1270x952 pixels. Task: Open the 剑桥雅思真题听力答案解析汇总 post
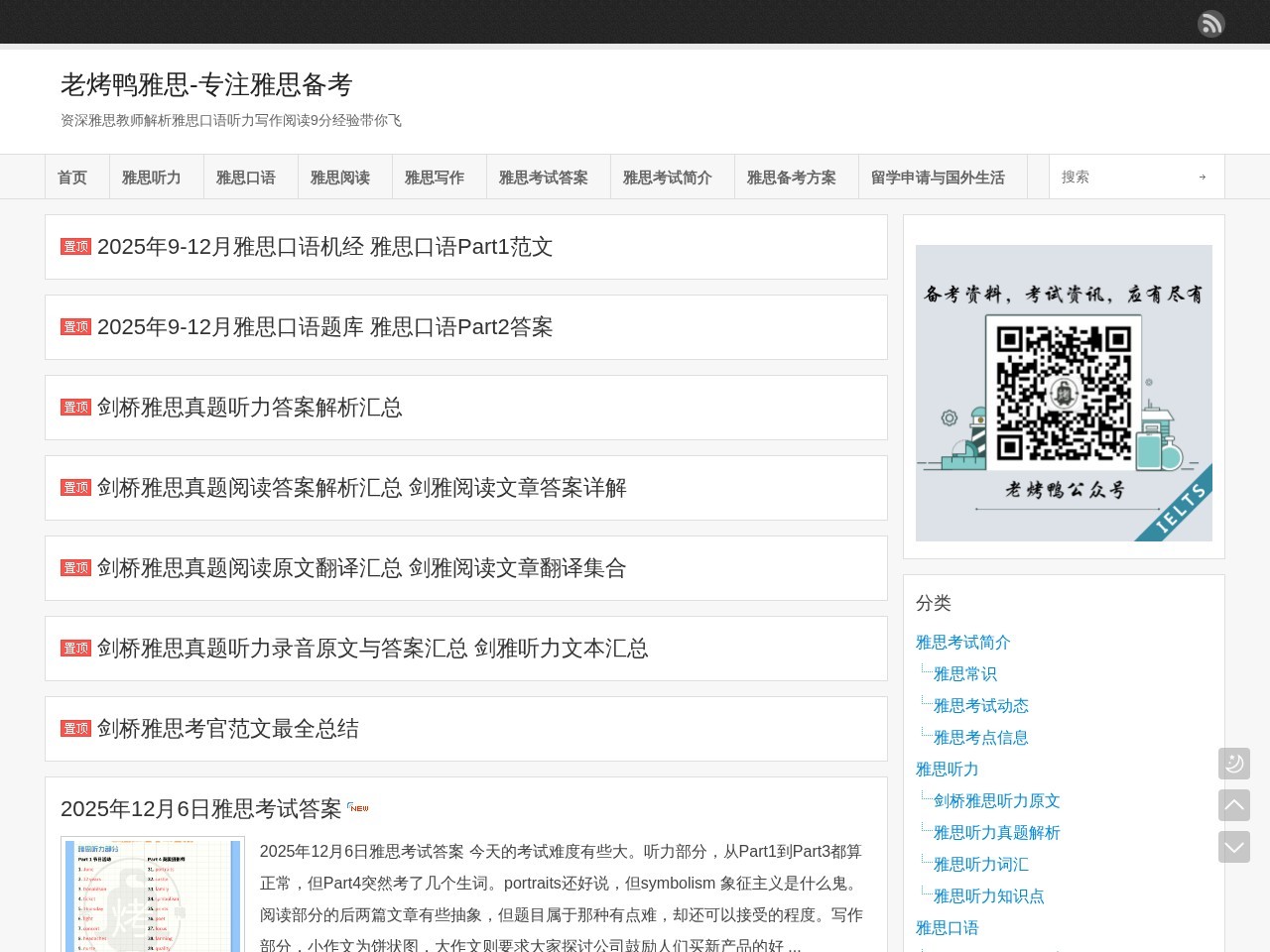[x=249, y=408]
